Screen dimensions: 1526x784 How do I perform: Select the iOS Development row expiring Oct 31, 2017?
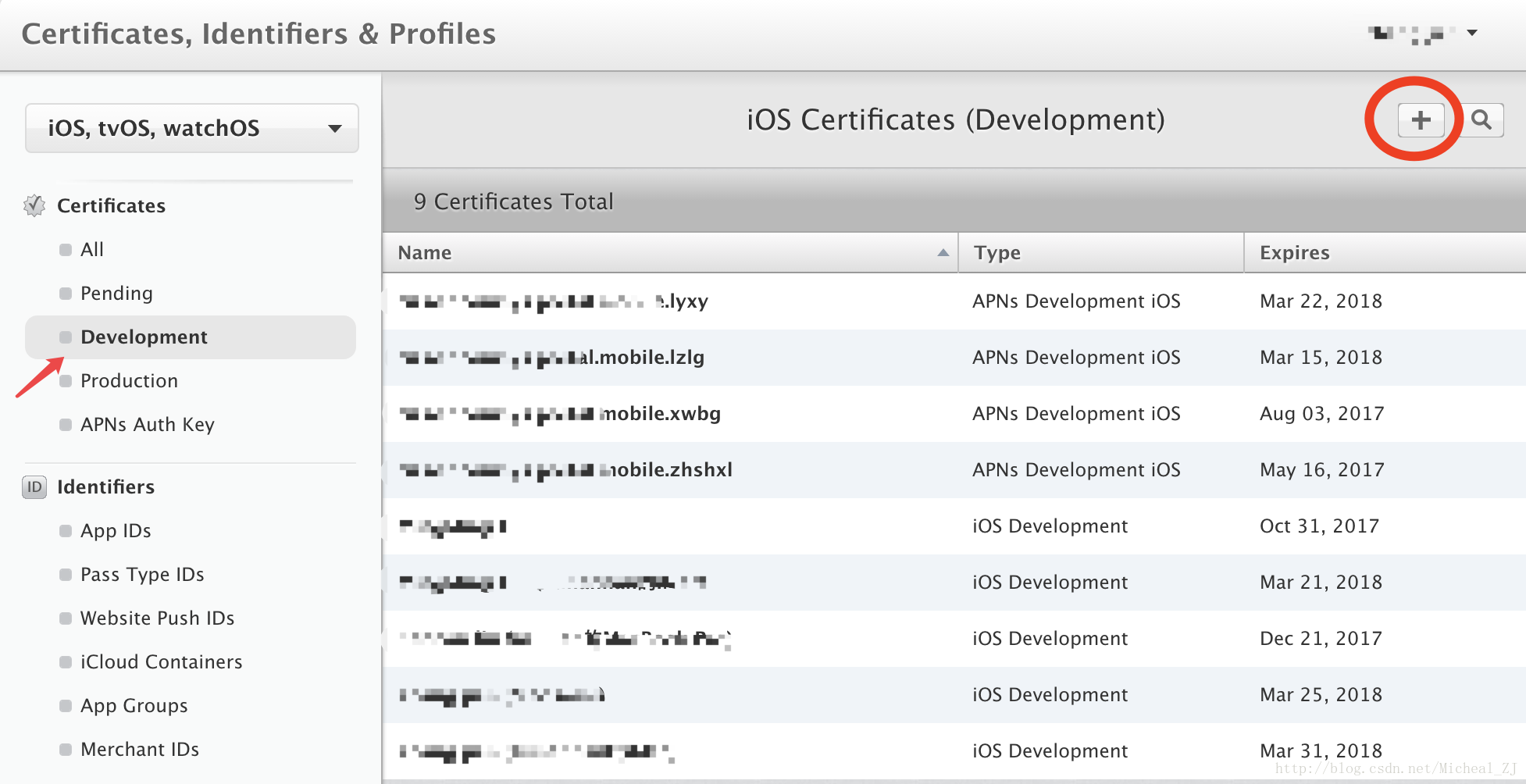(x=954, y=526)
